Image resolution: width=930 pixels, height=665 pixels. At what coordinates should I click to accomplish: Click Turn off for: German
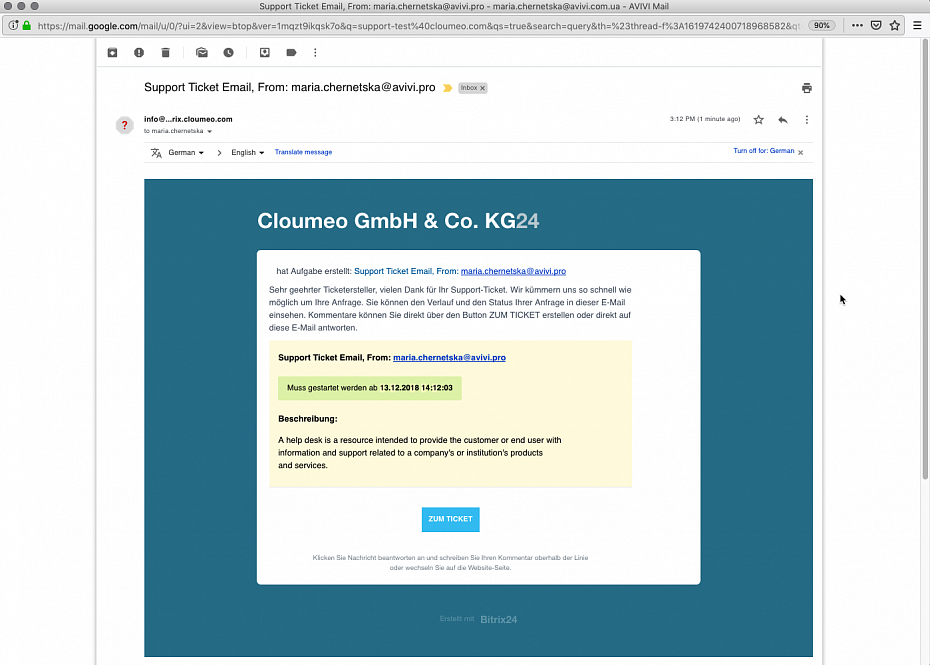pos(763,151)
